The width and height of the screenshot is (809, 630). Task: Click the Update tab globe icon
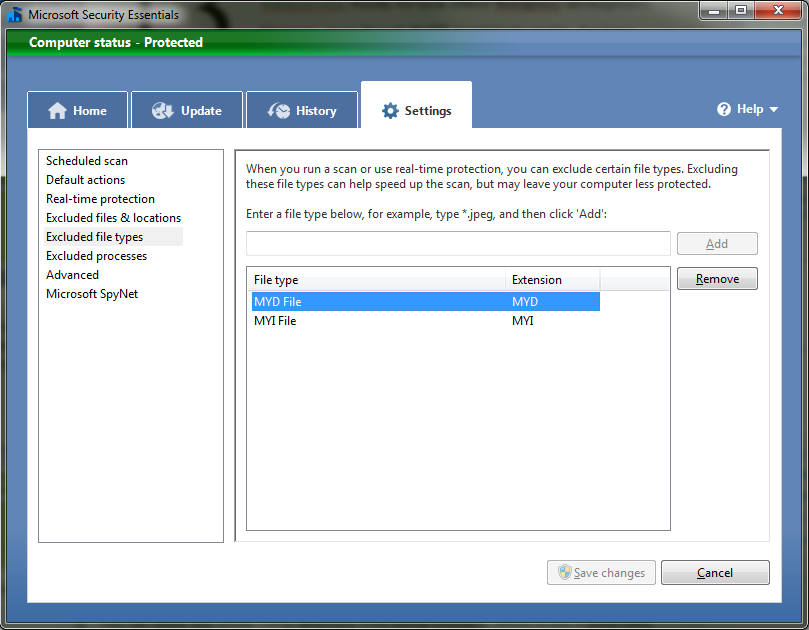pyautogui.click(x=163, y=111)
